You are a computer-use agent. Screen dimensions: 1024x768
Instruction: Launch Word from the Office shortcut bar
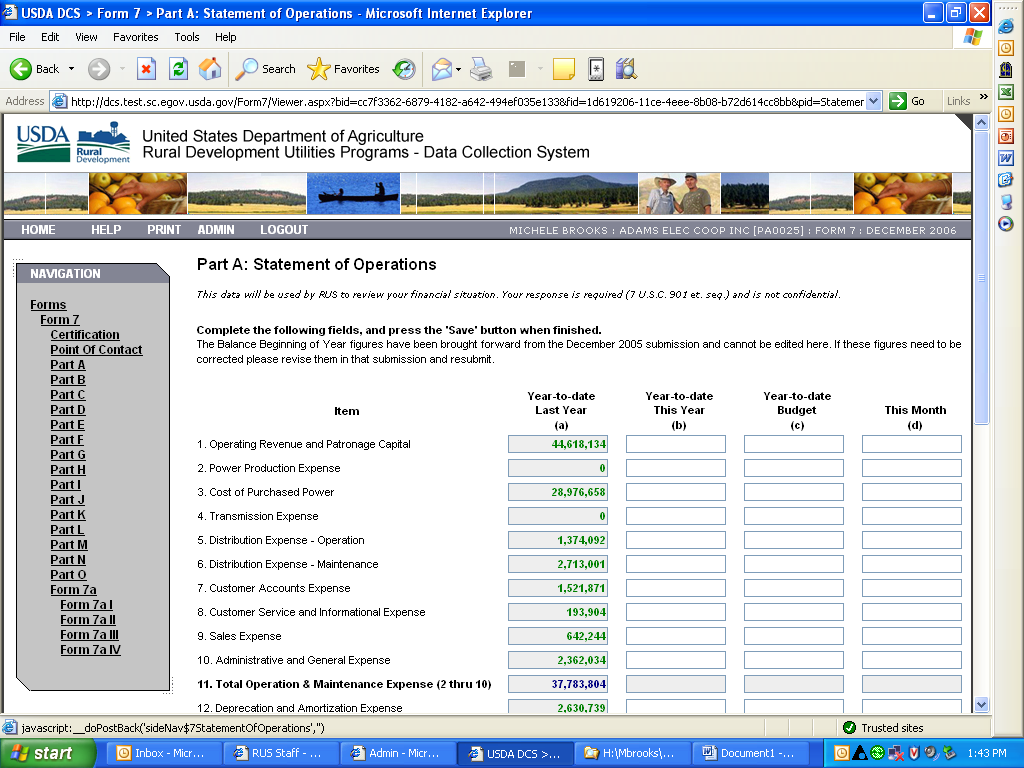[x=1006, y=158]
